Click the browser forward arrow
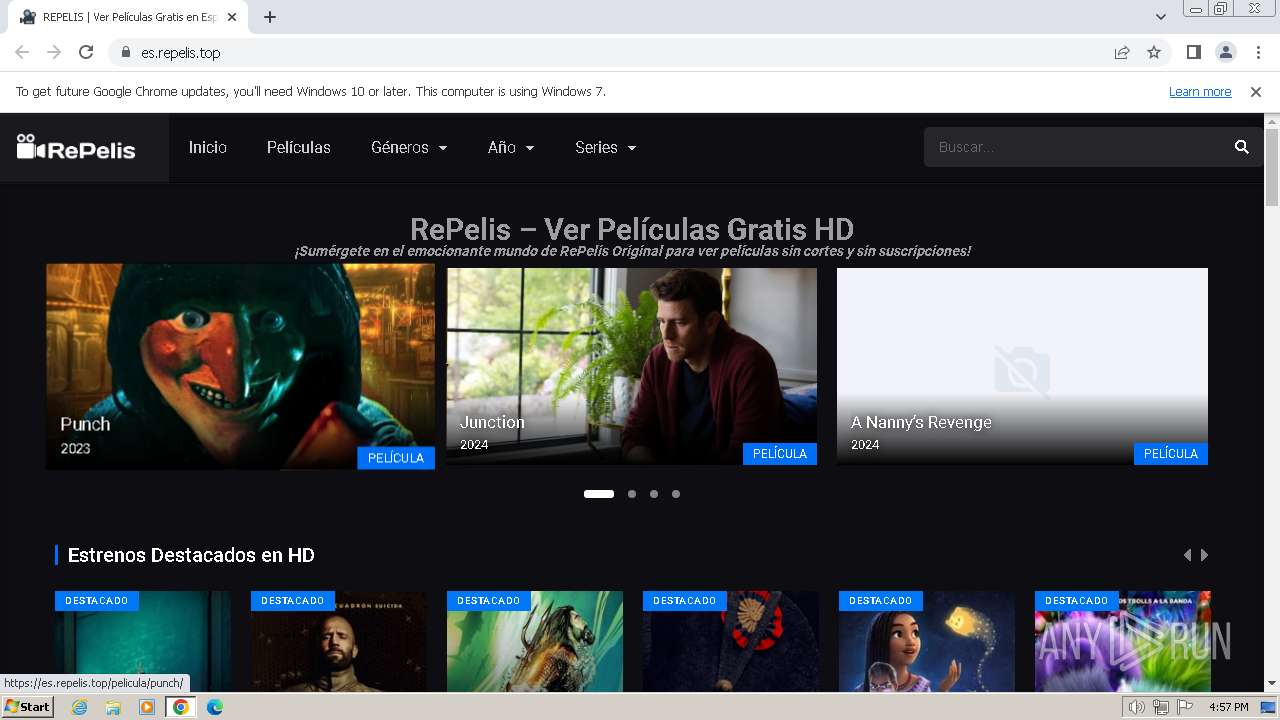Screen dimensions: 1280x720 tap(54, 53)
